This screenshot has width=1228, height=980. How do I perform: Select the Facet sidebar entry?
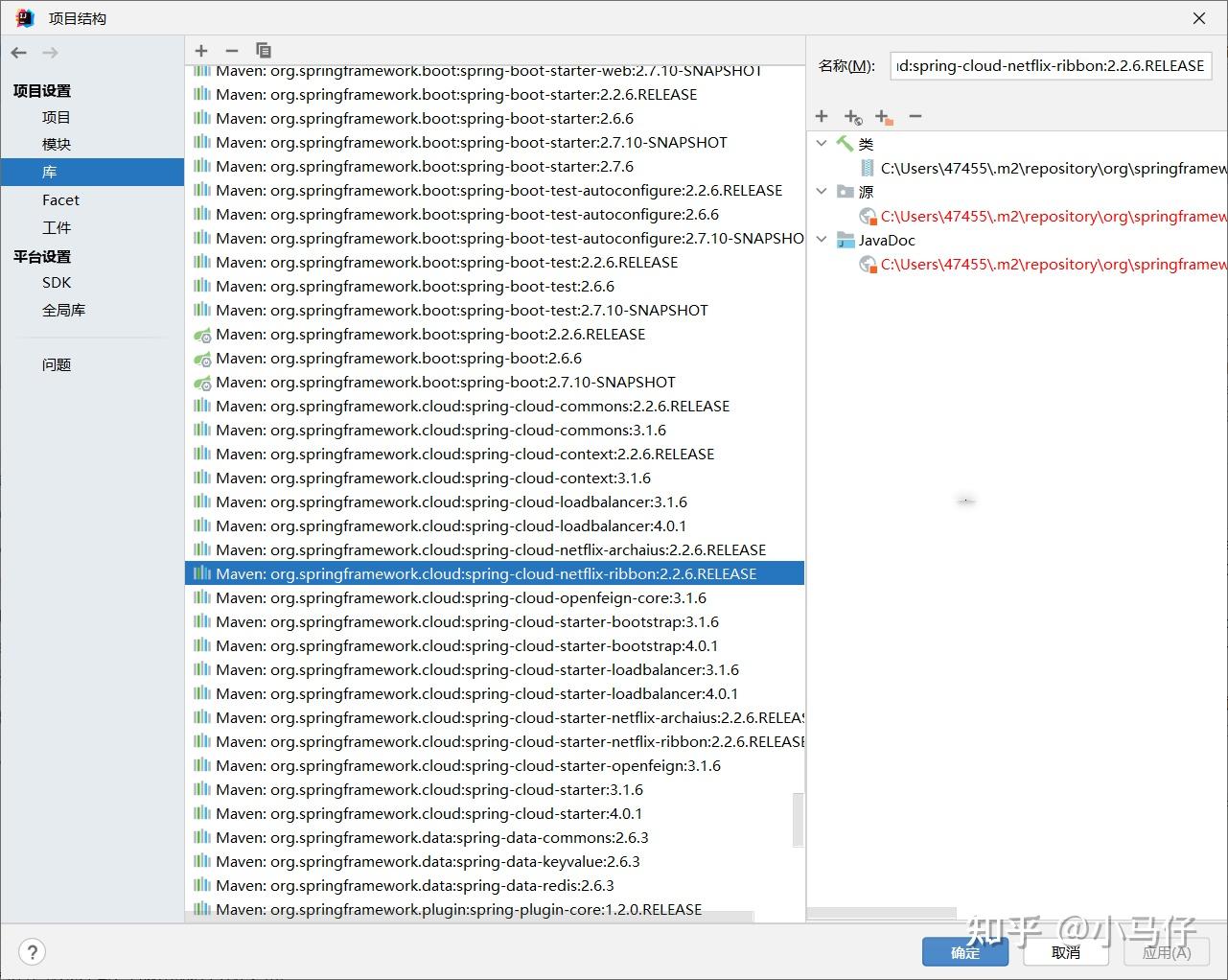click(60, 199)
